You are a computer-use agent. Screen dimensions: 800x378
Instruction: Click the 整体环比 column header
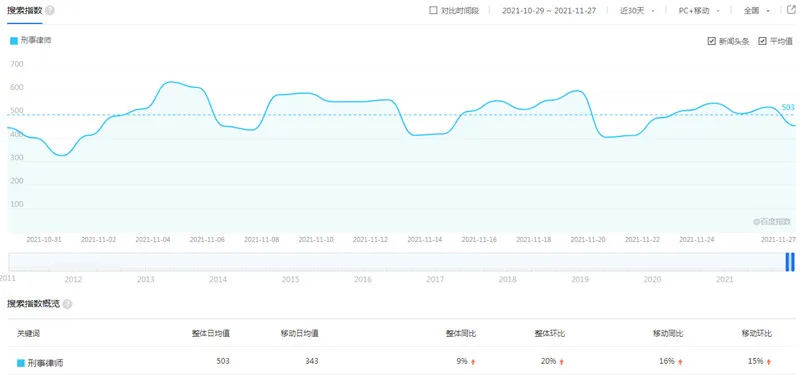click(x=550, y=334)
